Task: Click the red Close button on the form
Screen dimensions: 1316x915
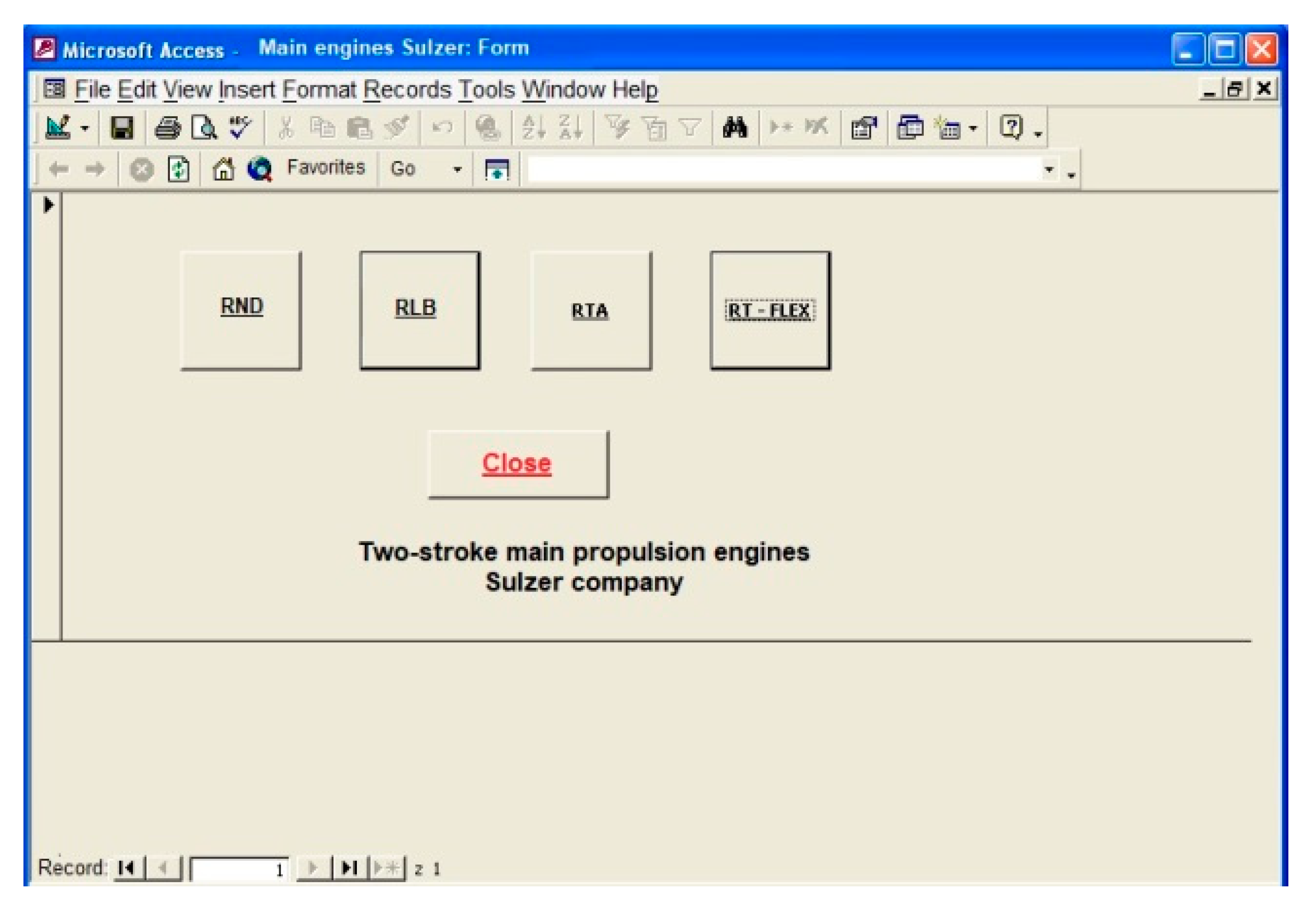Action: pyautogui.click(x=518, y=465)
